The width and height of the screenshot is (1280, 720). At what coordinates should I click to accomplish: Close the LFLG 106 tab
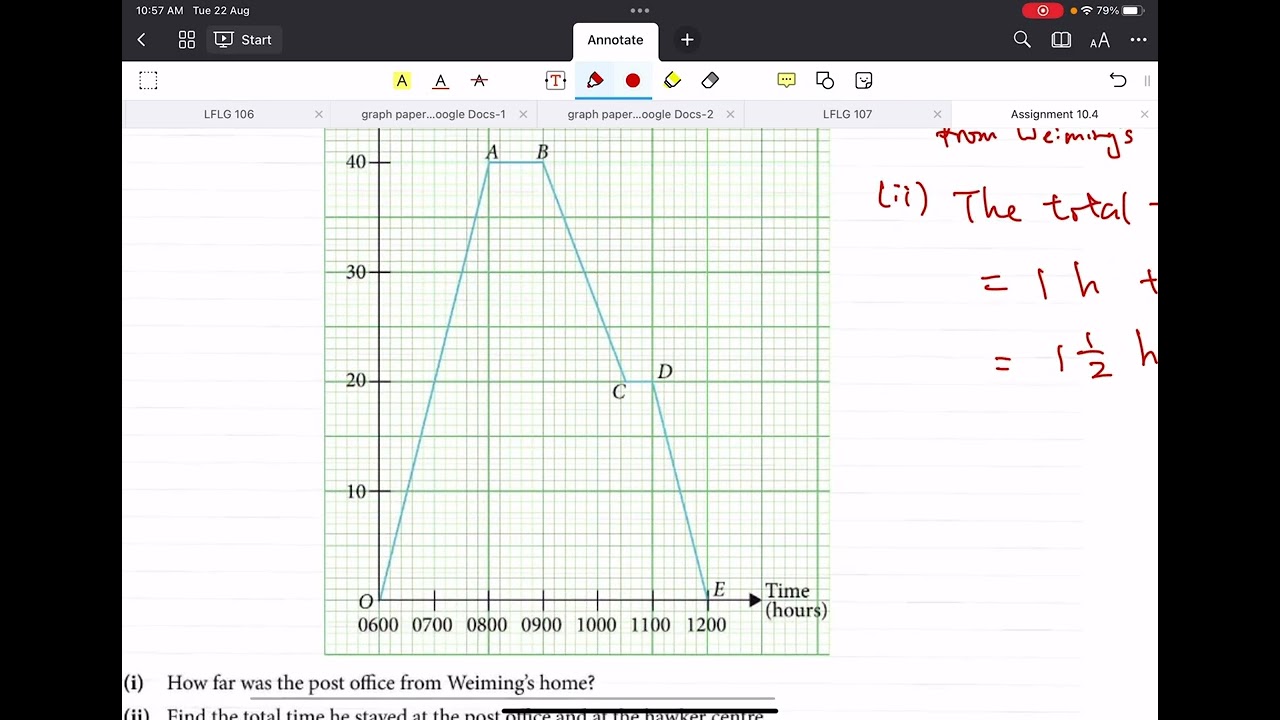point(319,114)
